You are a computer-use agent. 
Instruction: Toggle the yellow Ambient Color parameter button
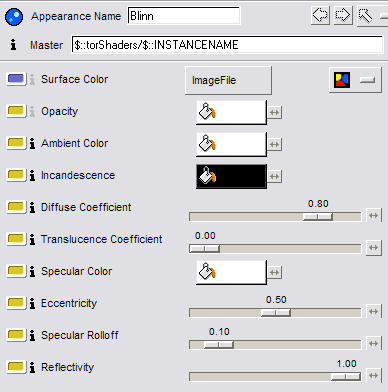pos(16,143)
